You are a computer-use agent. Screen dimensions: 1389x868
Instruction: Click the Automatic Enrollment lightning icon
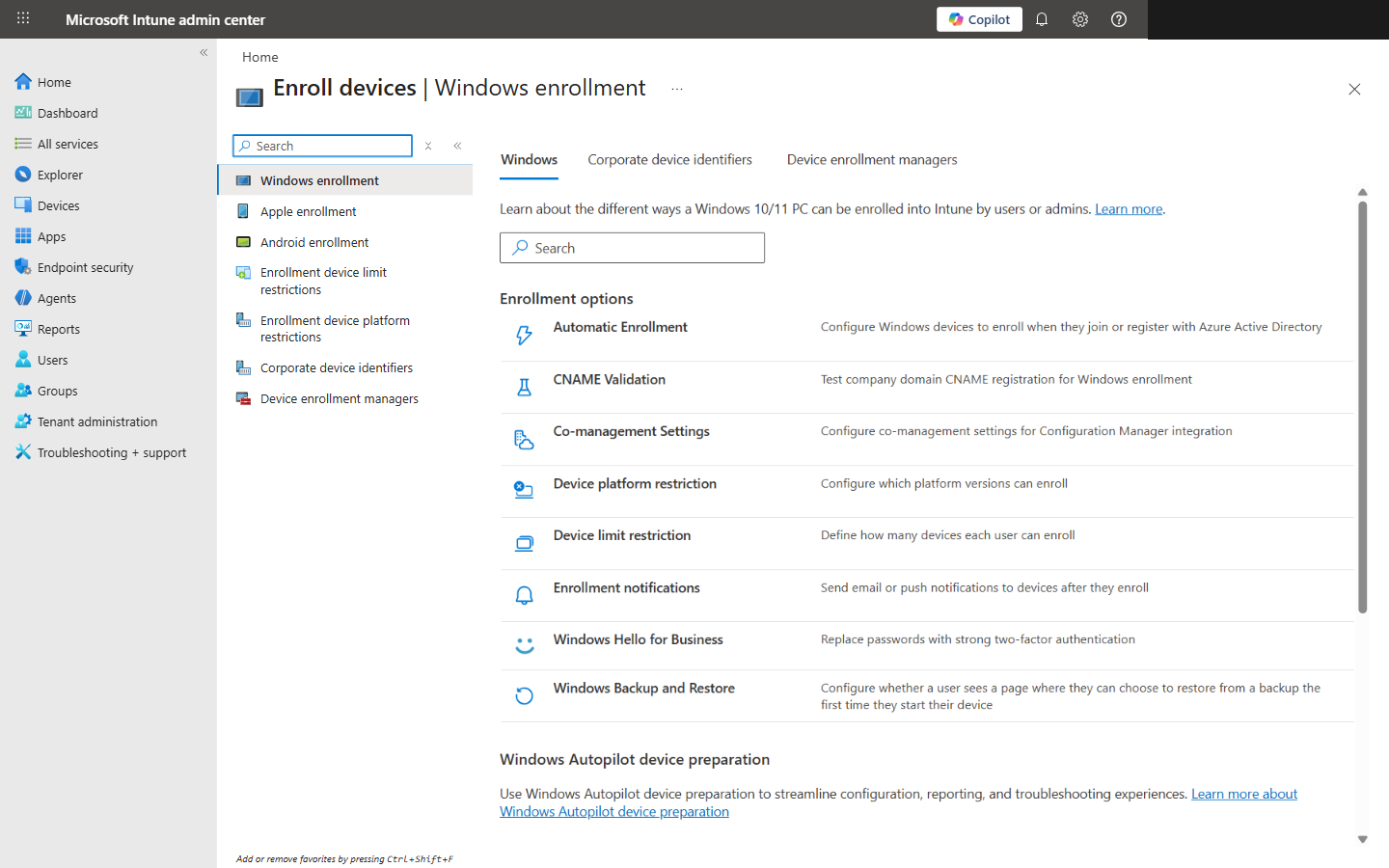pyautogui.click(x=524, y=335)
